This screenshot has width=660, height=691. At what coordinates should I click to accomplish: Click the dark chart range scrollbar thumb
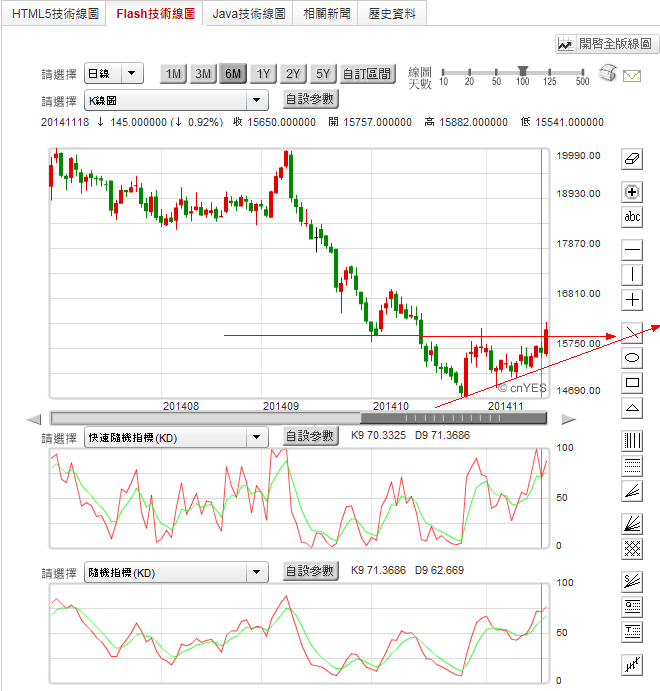pyautogui.click(x=453, y=418)
